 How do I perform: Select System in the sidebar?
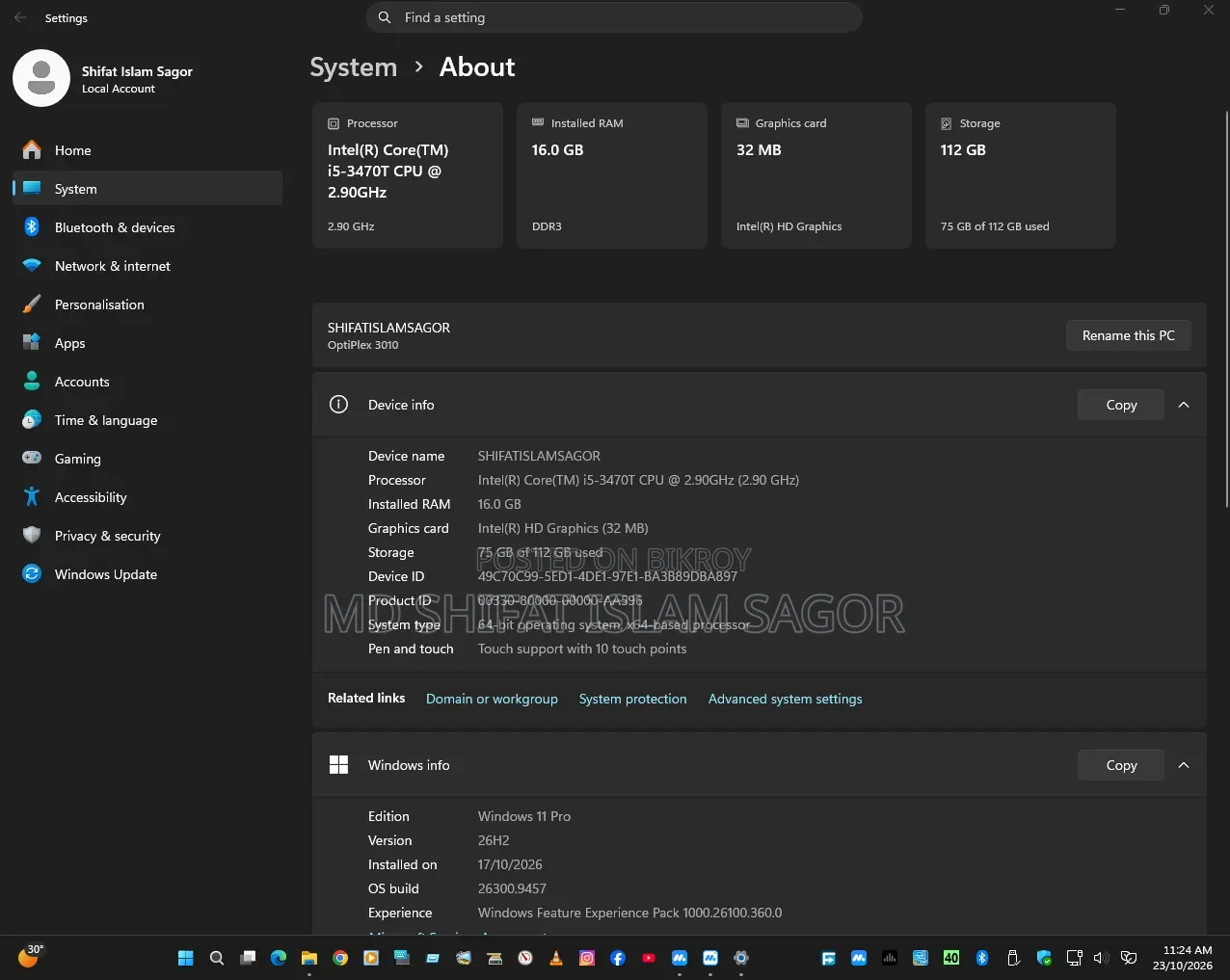pyautogui.click(x=147, y=189)
